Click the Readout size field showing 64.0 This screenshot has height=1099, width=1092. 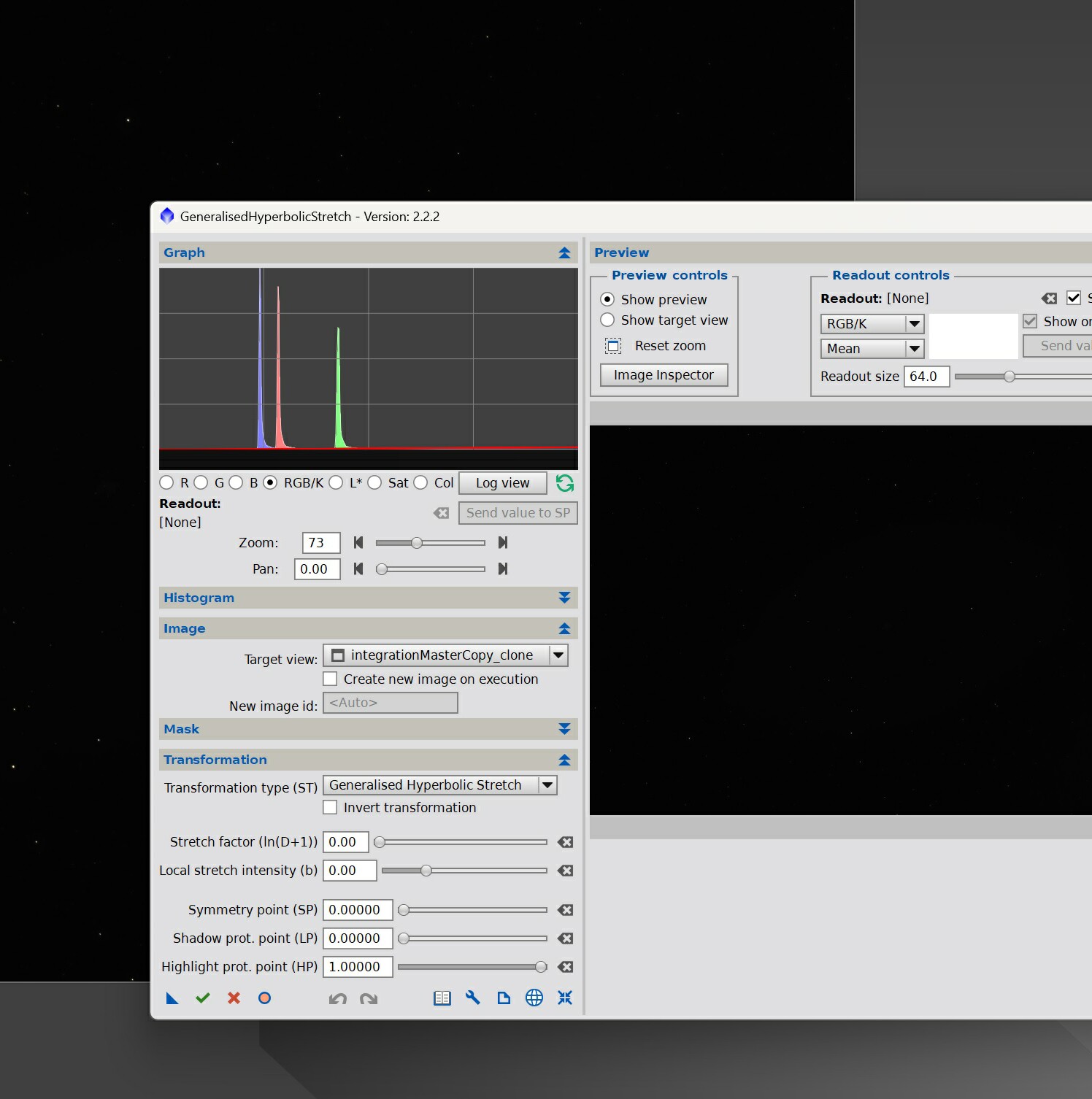point(926,377)
